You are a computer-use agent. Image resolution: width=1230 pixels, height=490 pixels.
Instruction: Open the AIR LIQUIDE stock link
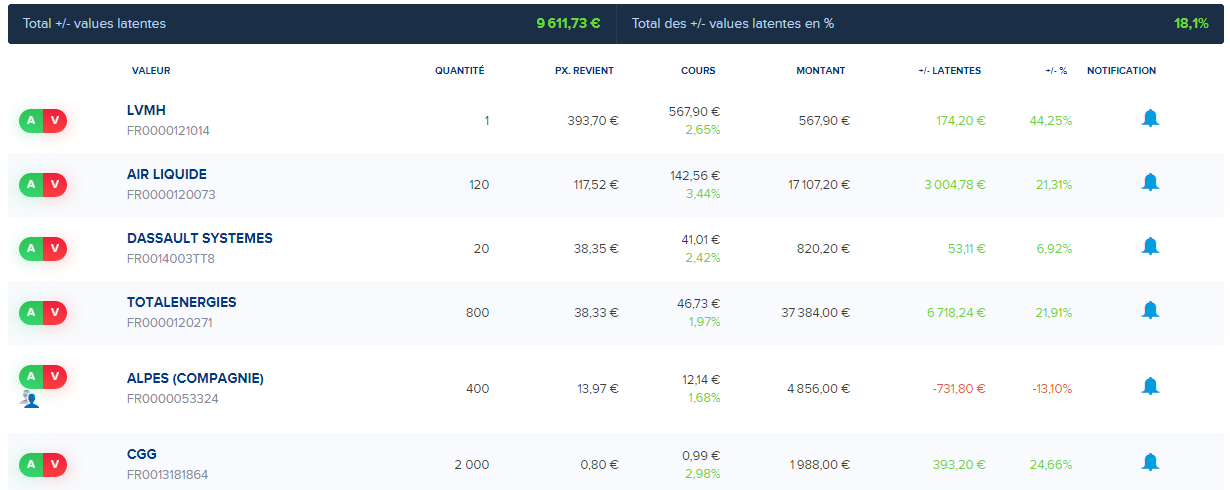[x=167, y=174]
